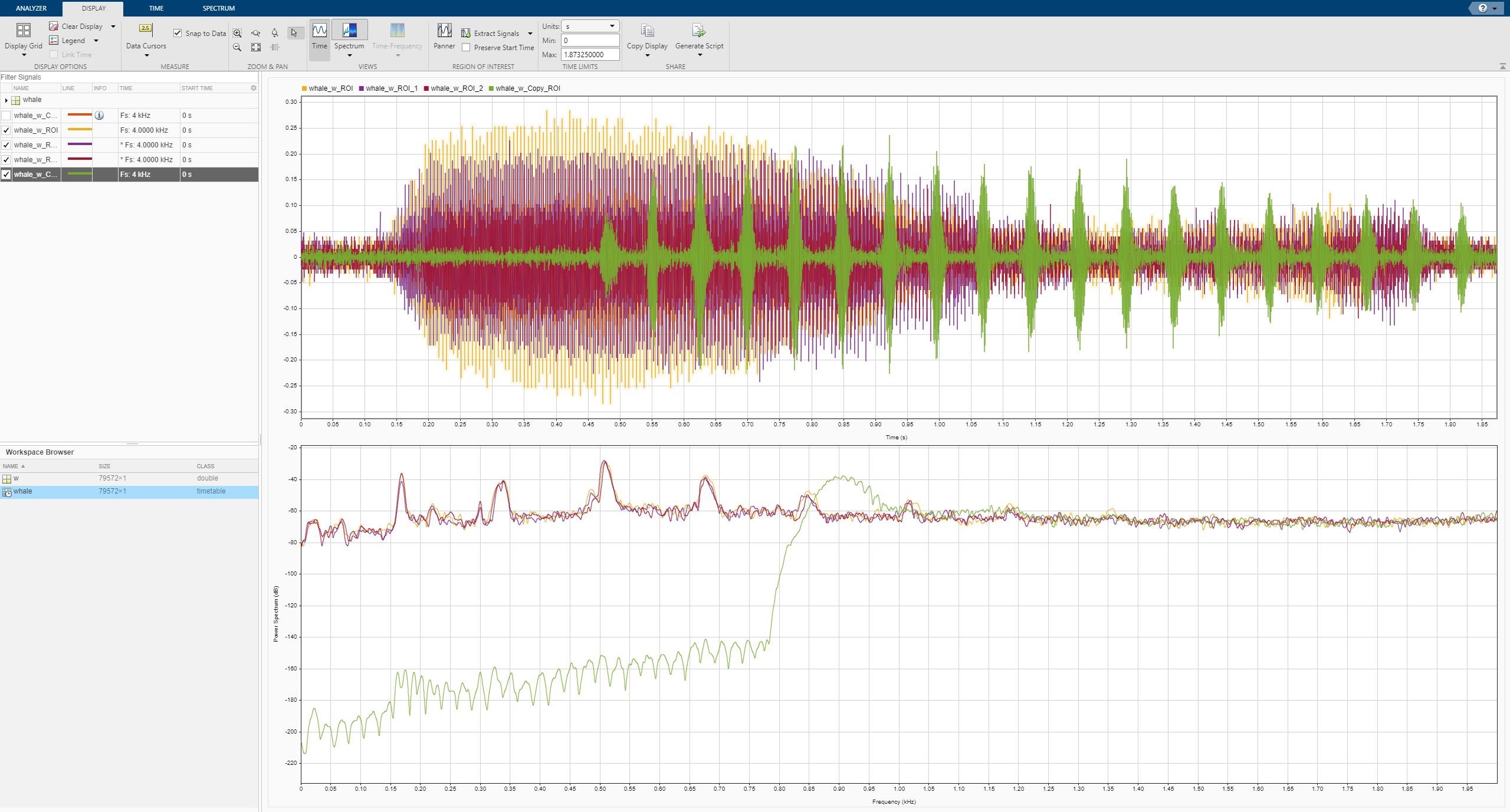Open the Units dropdown
This screenshot has width=1510, height=812.
pos(590,26)
